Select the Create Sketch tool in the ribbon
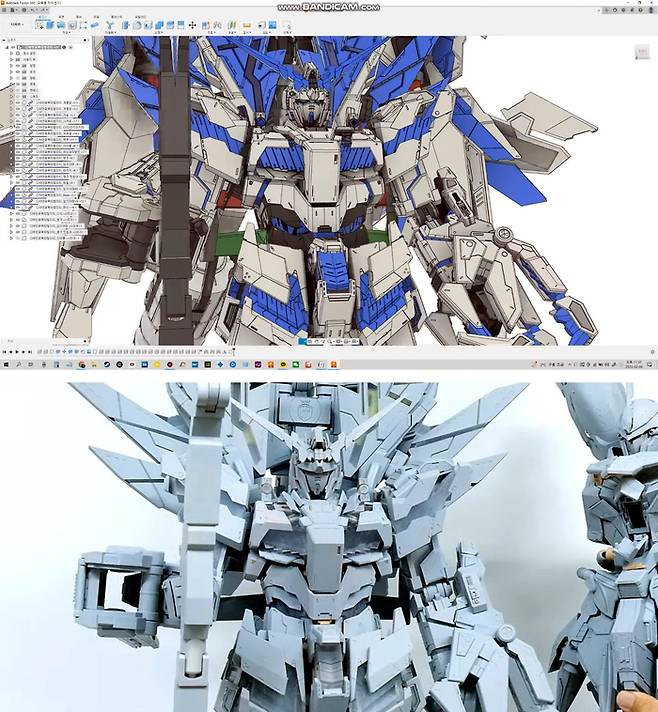The width and height of the screenshot is (658, 712). point(40,25)
